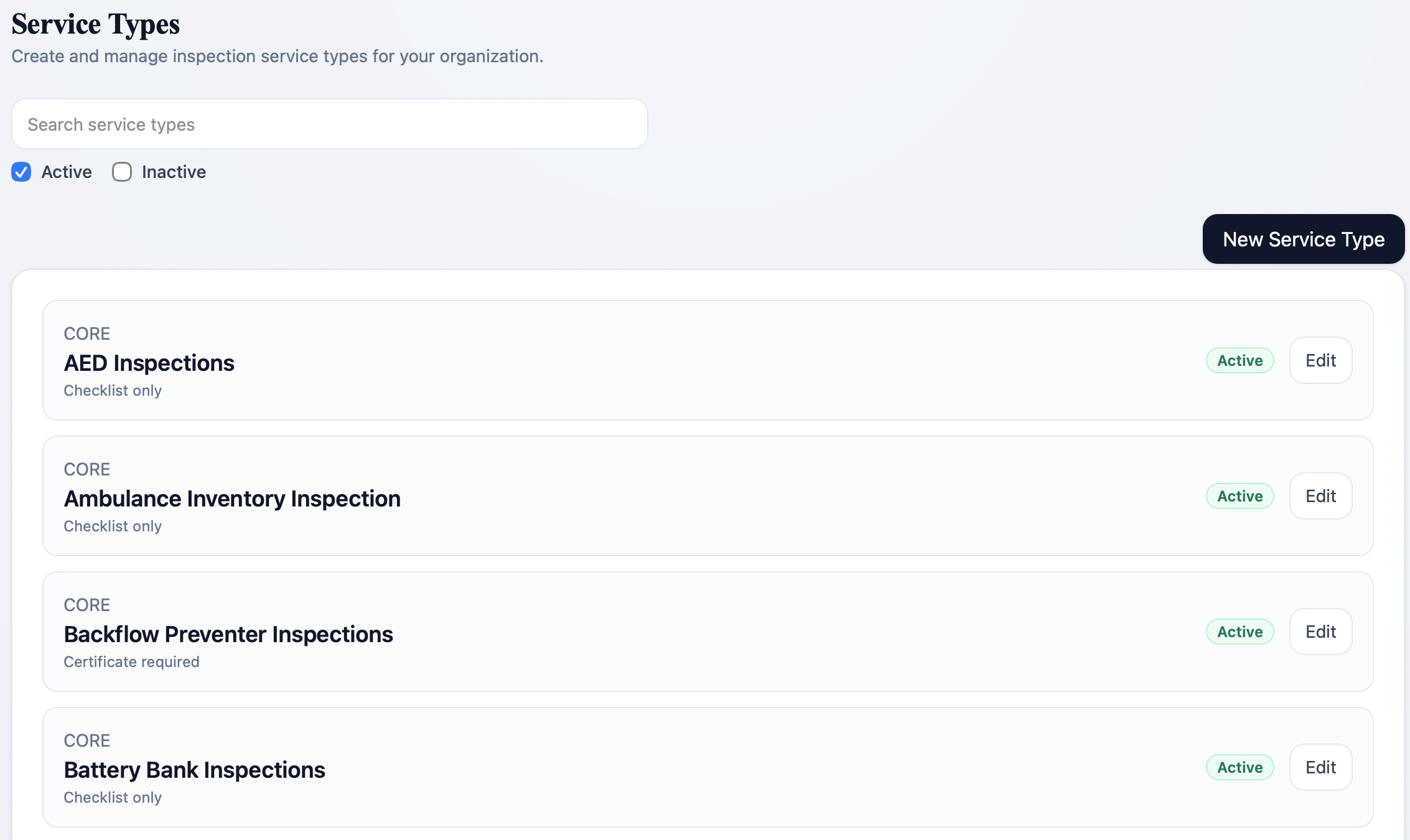The height and width of the screenshot is (840, 1410).
Task: Open the Backflow Preventer Inspections title
Action: [x=228, y=634]
